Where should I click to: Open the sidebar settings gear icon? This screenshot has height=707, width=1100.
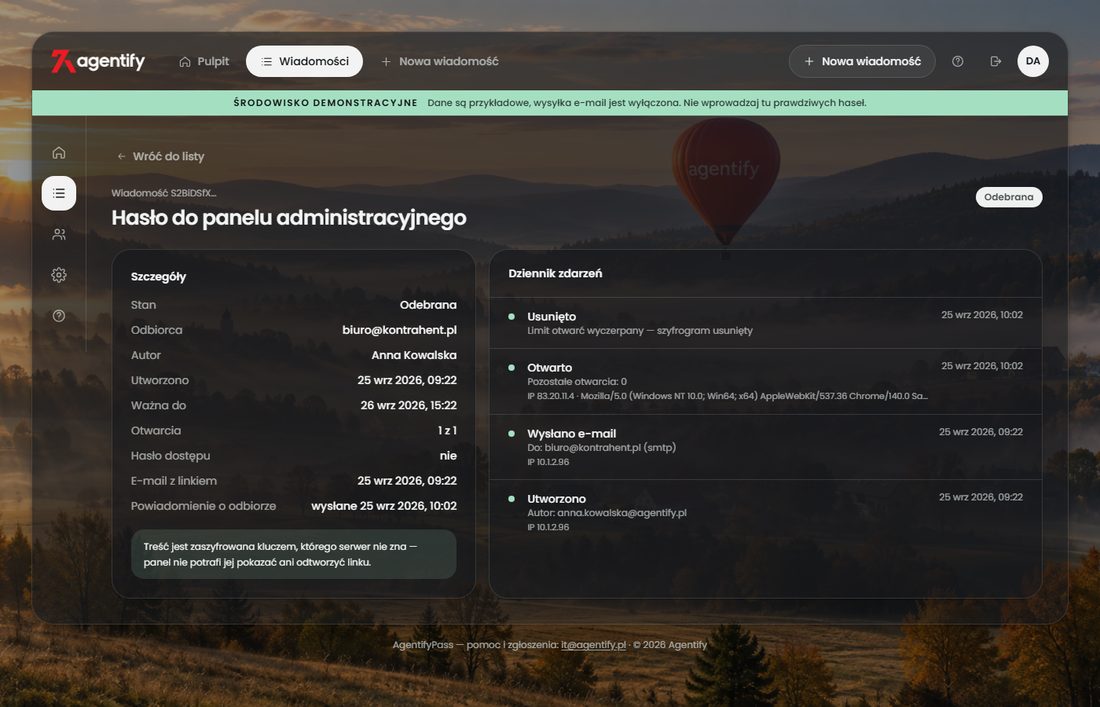pyautogui.click(x=59, y=275)
